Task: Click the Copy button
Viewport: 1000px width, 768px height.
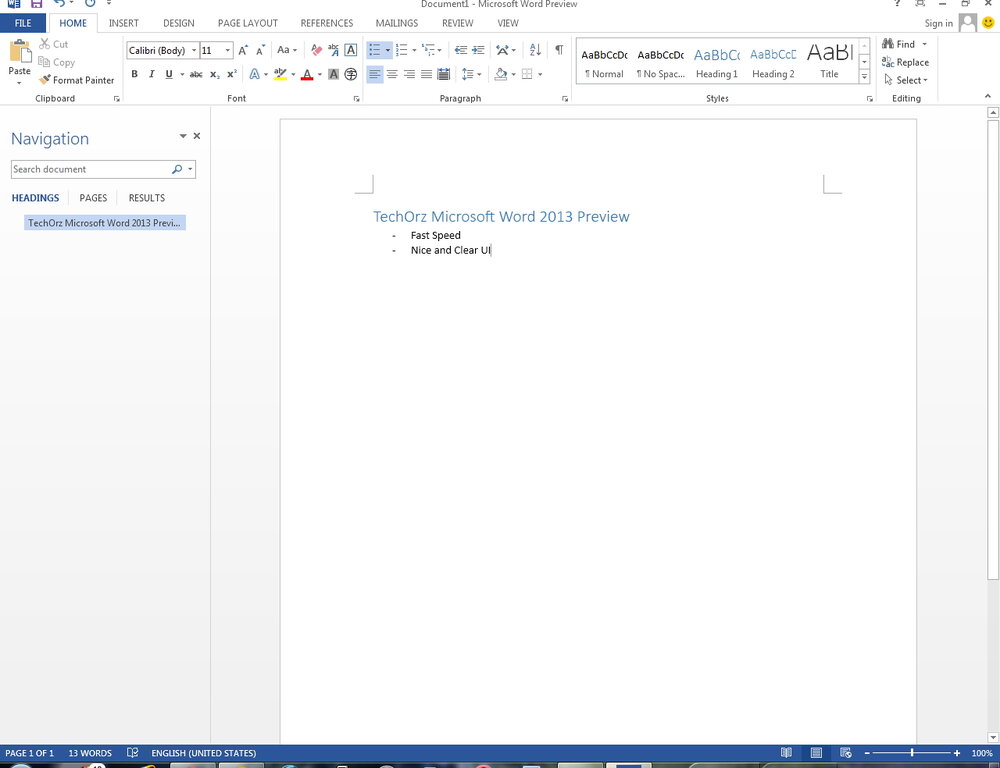Action: [x=57, y=62]
